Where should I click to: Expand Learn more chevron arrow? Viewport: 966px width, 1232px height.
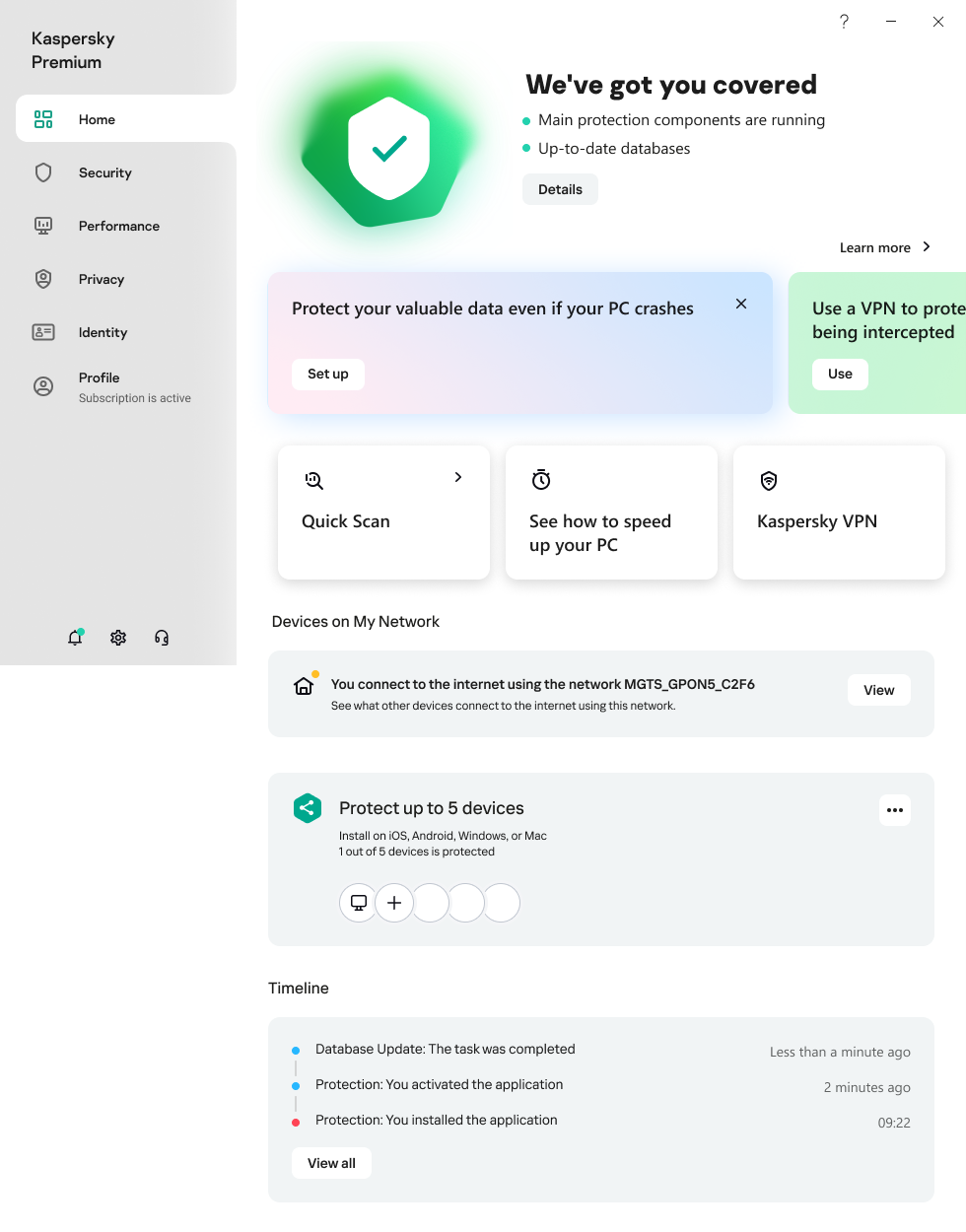(x=927, y=246)
